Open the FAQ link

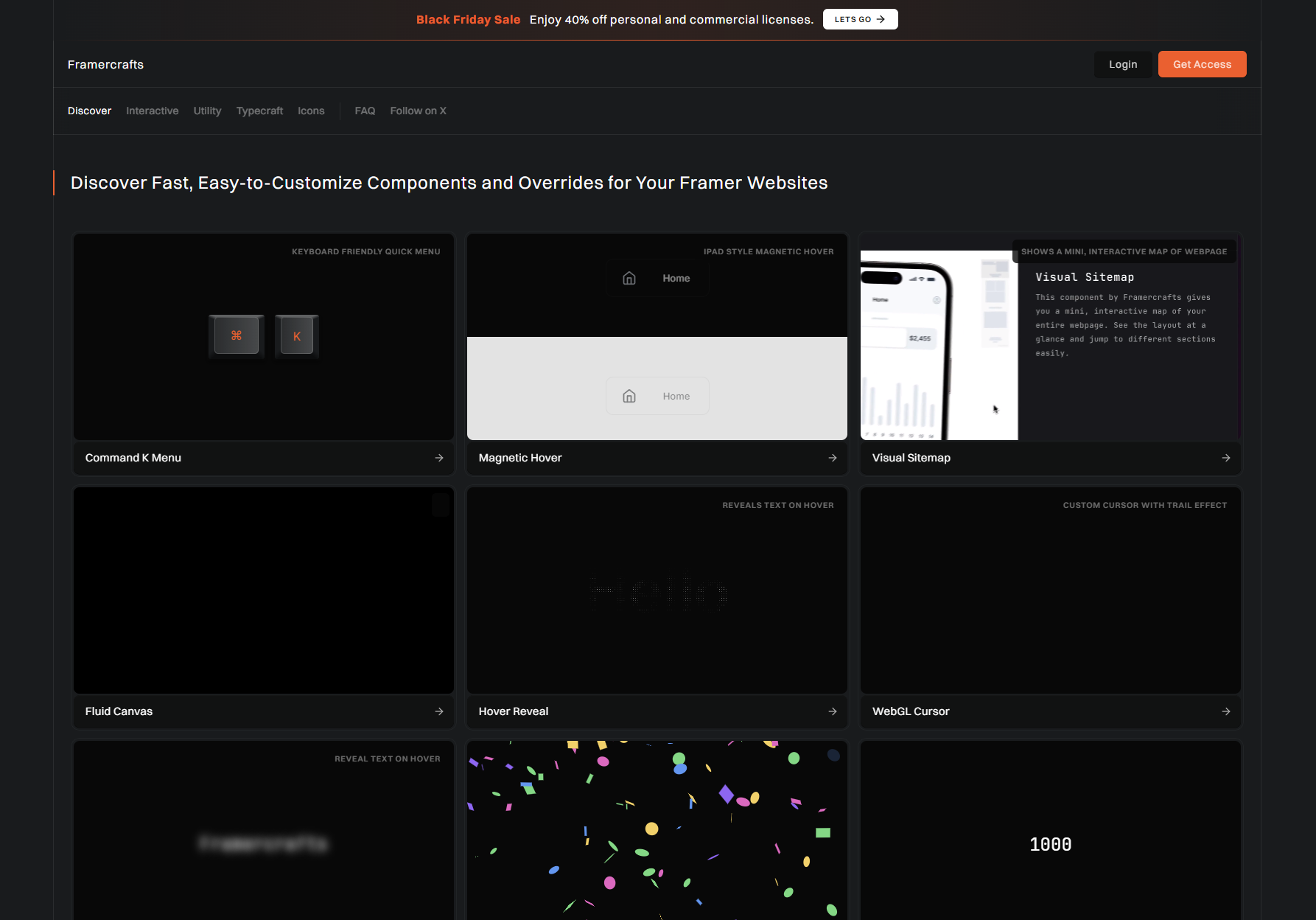click(365, 111)
